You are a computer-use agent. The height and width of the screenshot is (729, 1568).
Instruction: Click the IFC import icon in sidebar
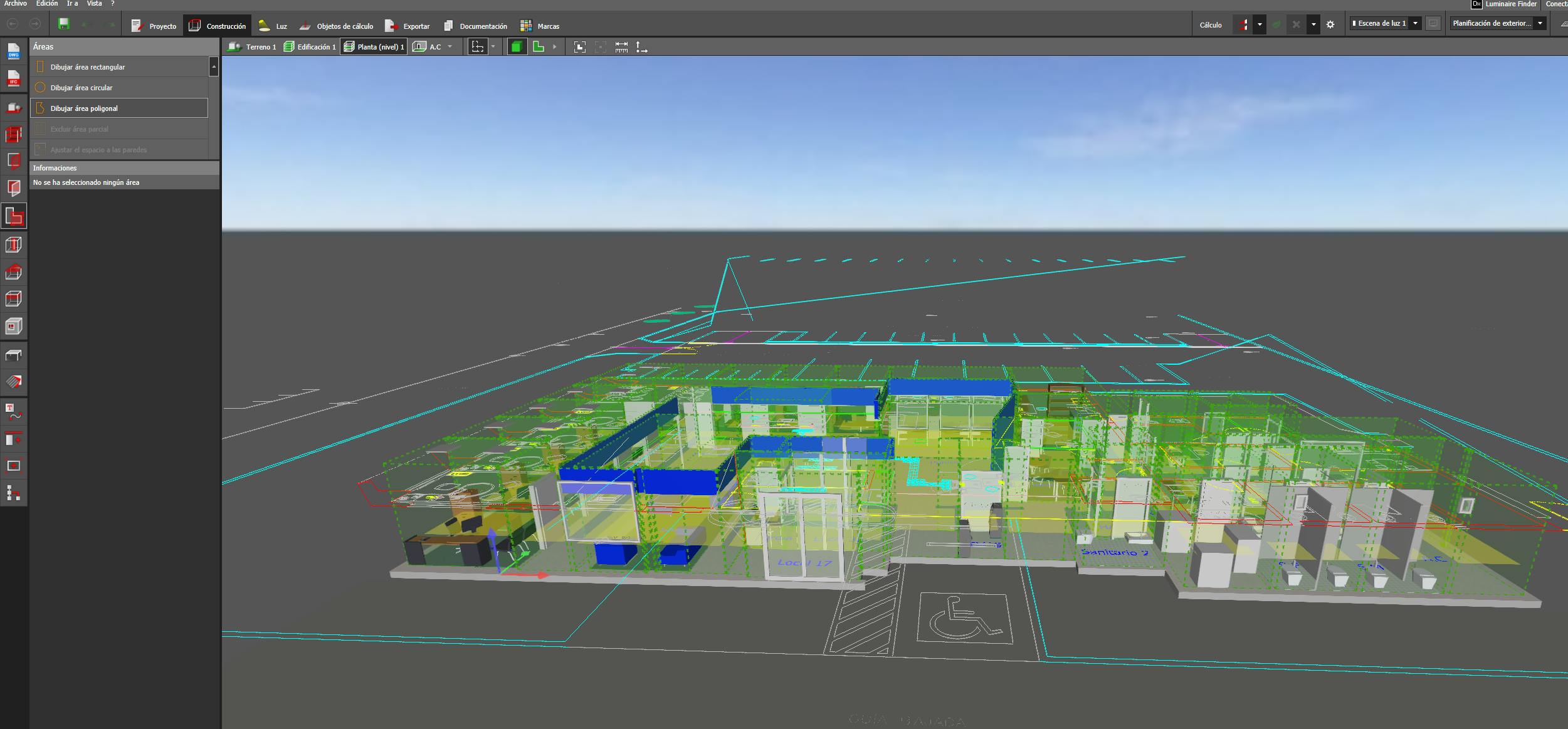tap(14, 78)
